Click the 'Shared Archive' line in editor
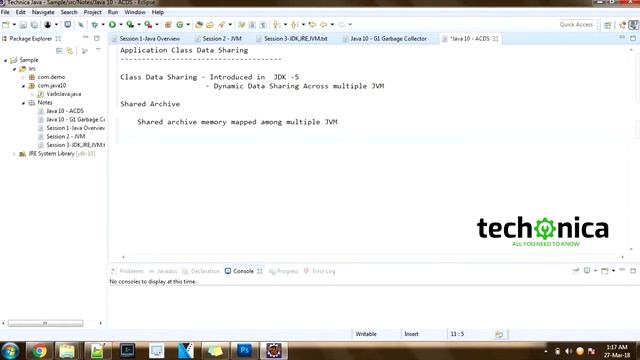640x360 pixels. pos(150,104)
